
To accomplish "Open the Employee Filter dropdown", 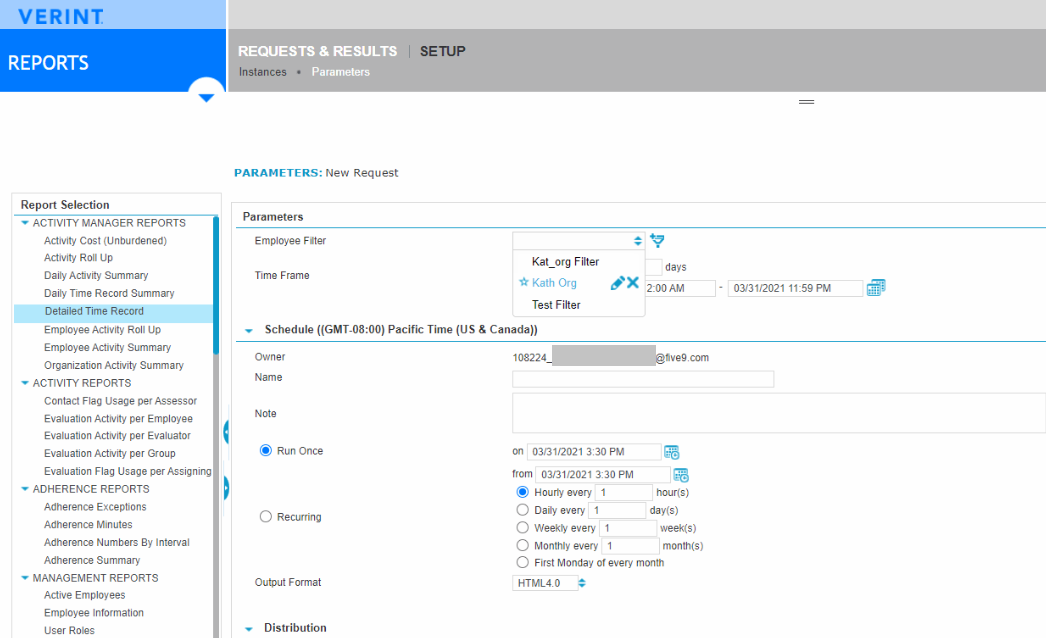I will [x=578, y=240].
